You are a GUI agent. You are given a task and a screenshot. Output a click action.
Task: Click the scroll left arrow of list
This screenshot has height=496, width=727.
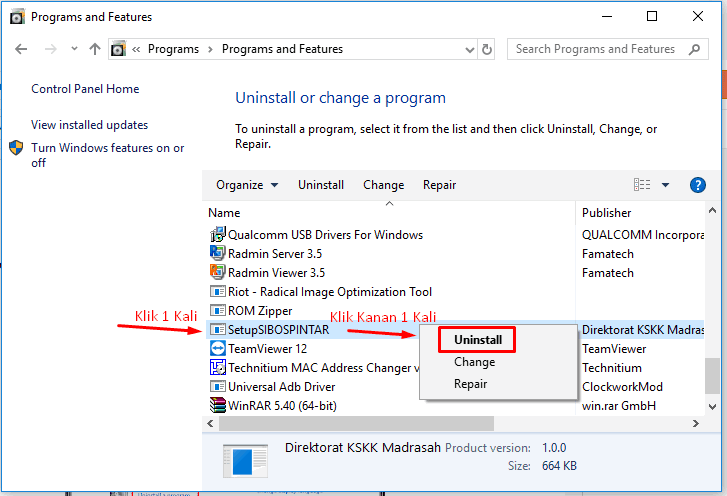[210, 423]
